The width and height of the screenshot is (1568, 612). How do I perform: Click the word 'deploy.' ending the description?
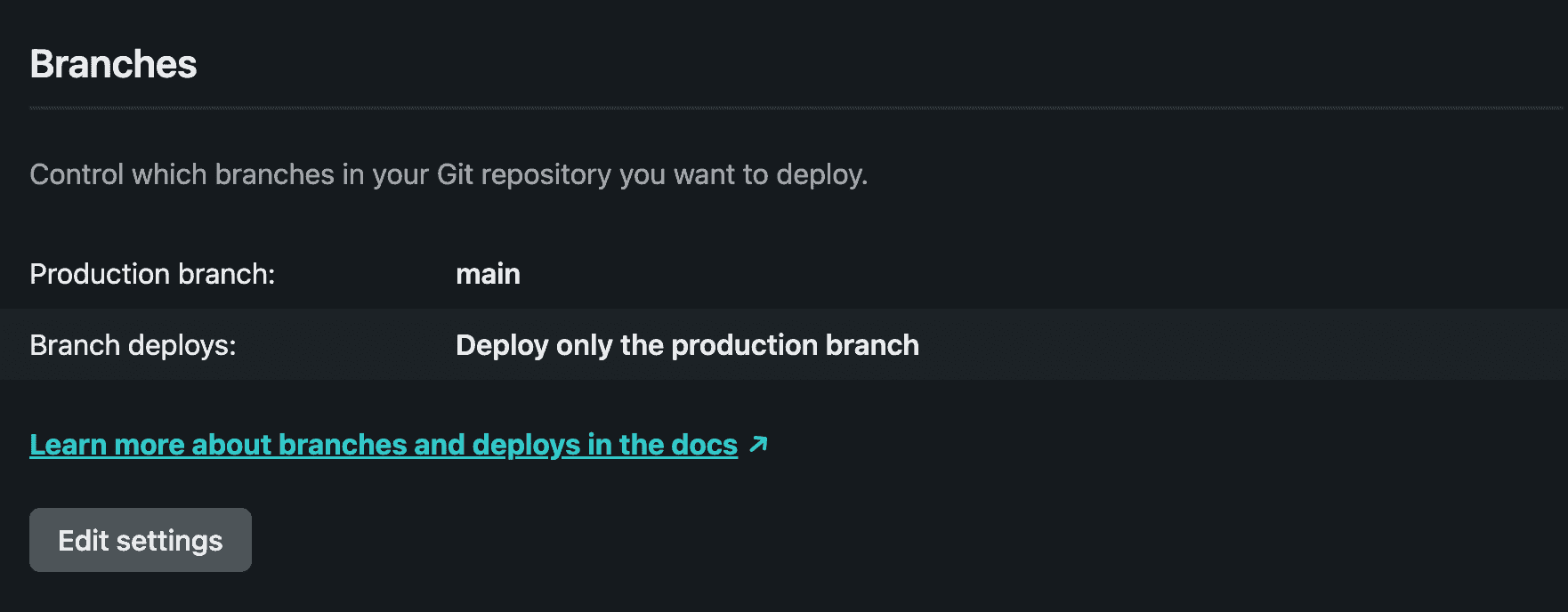821,174
